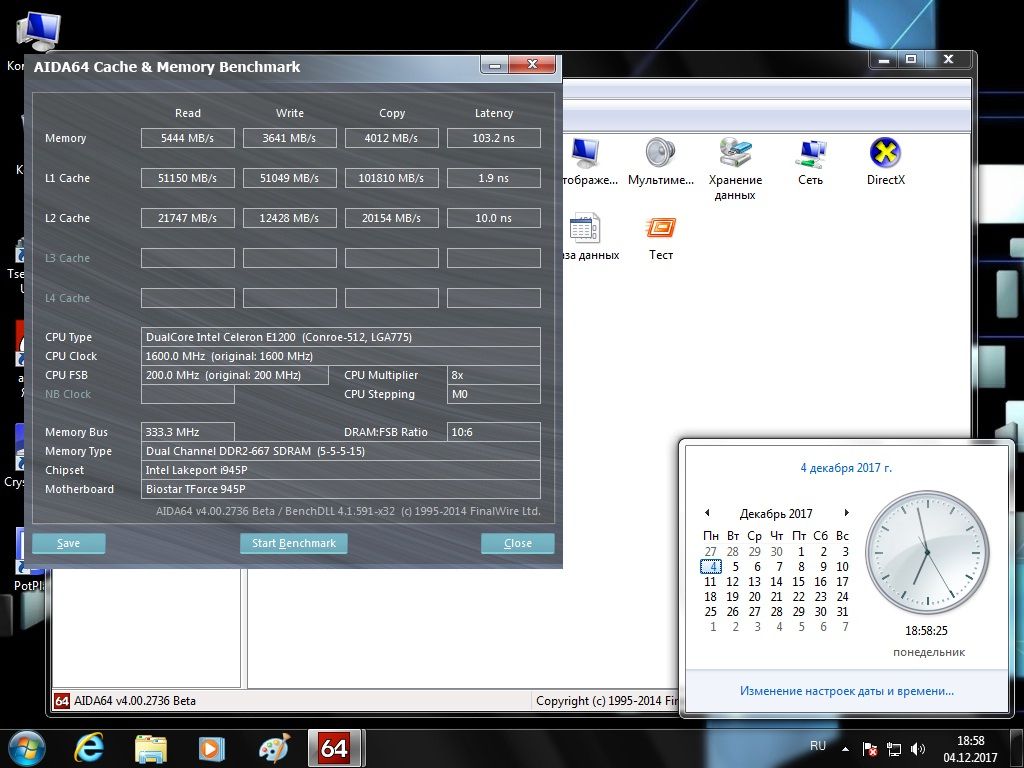1024x768 pixels.
Task: Click the L1 Cache Copy value 101810 MB/s
Action: tap(391, 178)
